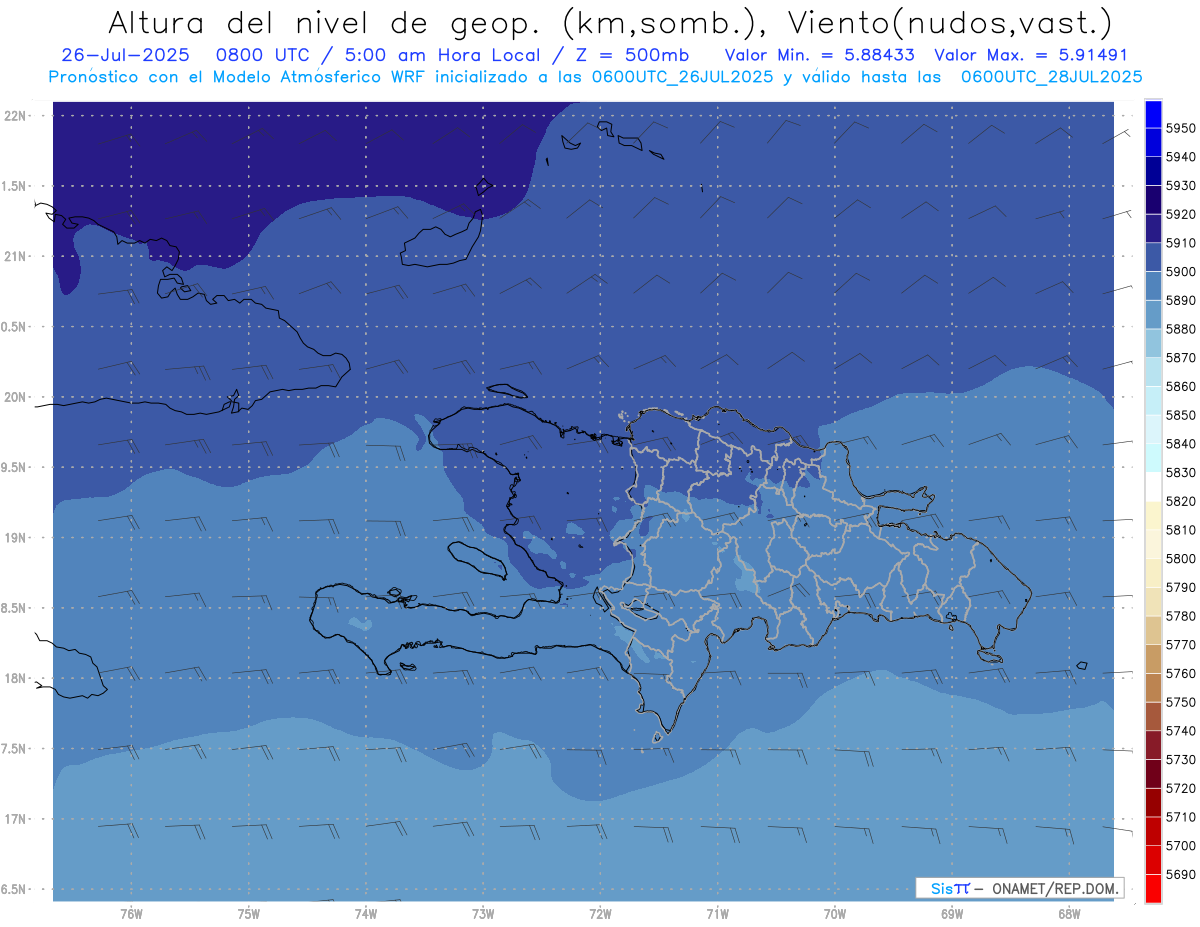1200x927 pixels.
Task: Click the 69W longitude label
Action: click(952, 913)
